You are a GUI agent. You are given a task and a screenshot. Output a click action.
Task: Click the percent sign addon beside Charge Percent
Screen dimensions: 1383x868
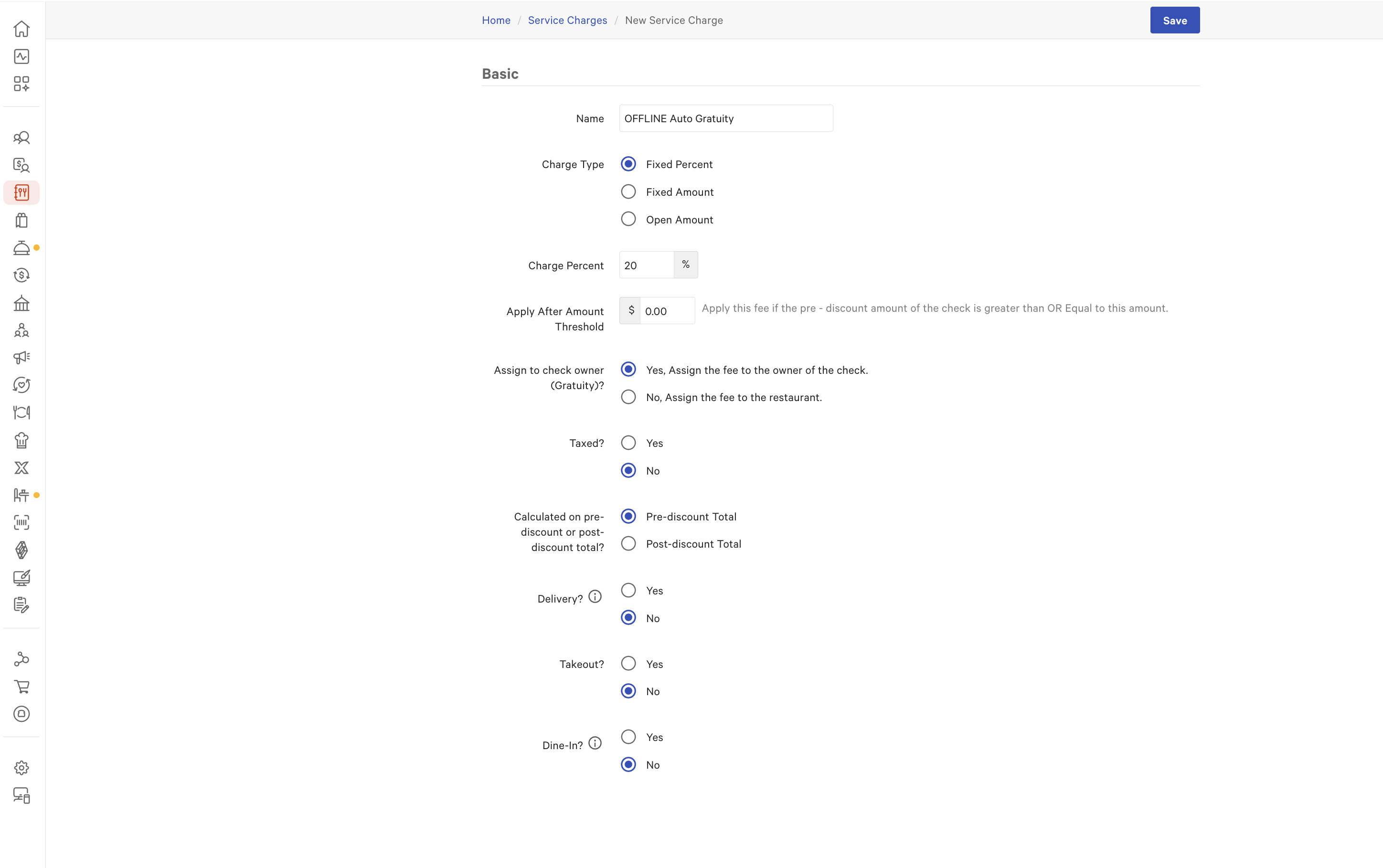pyautogui.click(x=686, y=265)
